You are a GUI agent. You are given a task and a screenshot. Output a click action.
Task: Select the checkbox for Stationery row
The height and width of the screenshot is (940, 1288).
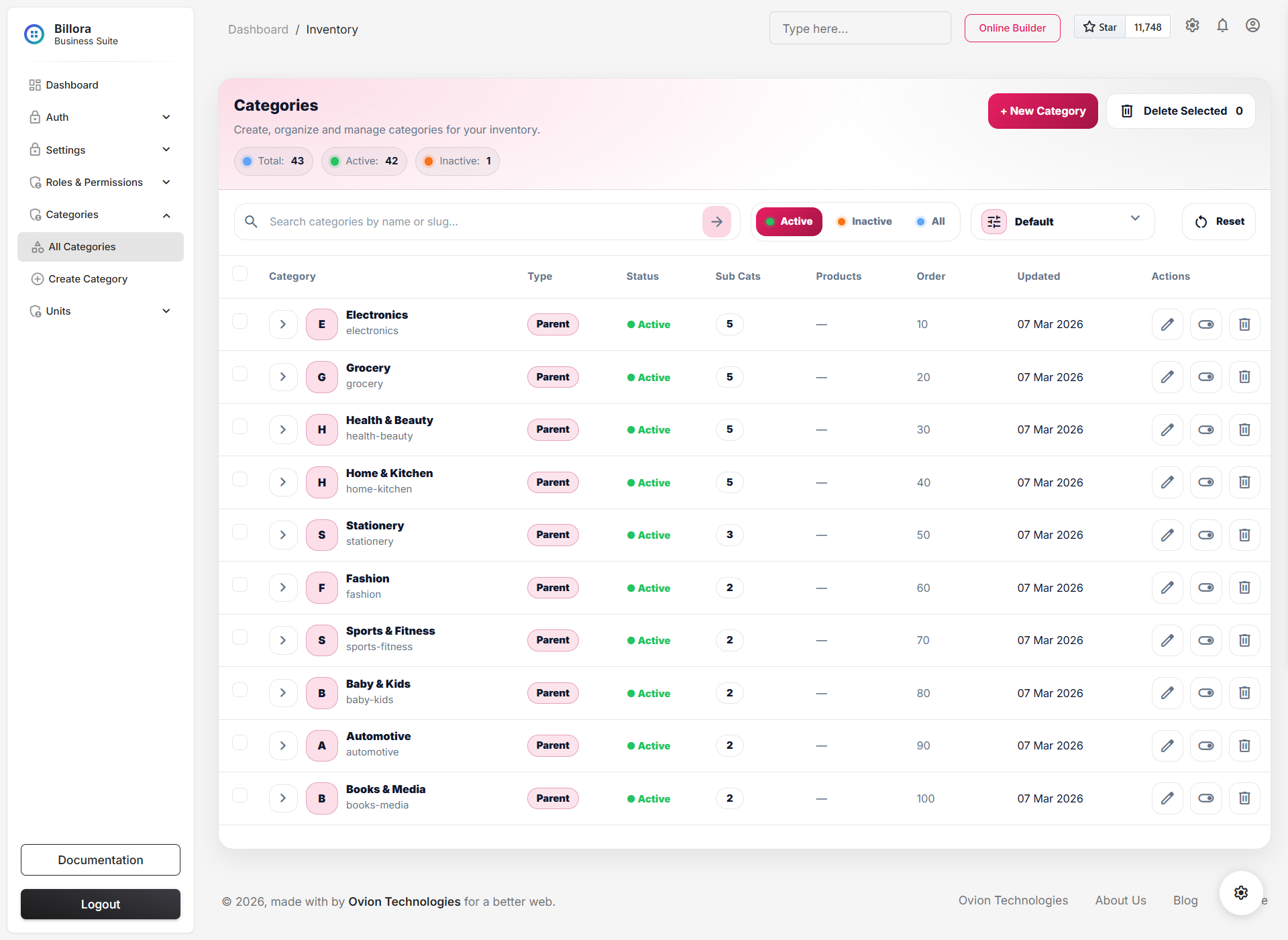point(240,531)
